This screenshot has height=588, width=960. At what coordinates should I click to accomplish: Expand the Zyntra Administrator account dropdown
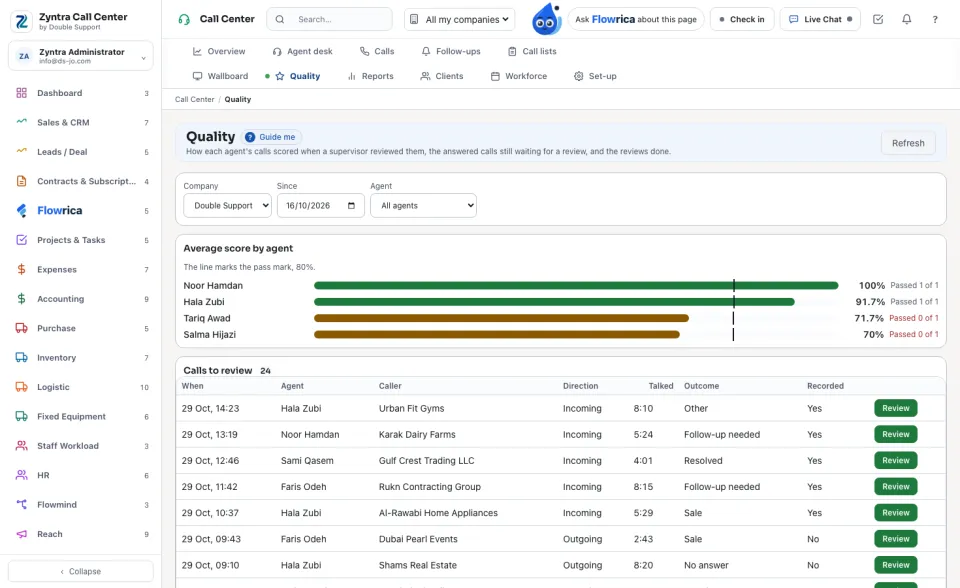point(81,56)
